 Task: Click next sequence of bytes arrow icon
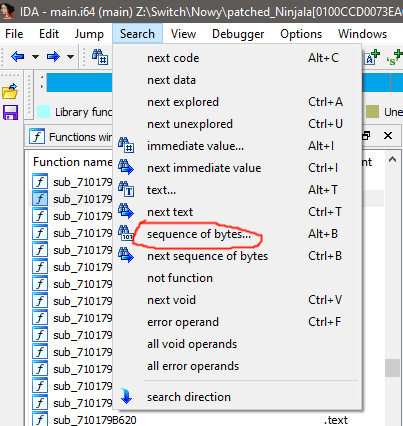(126, 256)
